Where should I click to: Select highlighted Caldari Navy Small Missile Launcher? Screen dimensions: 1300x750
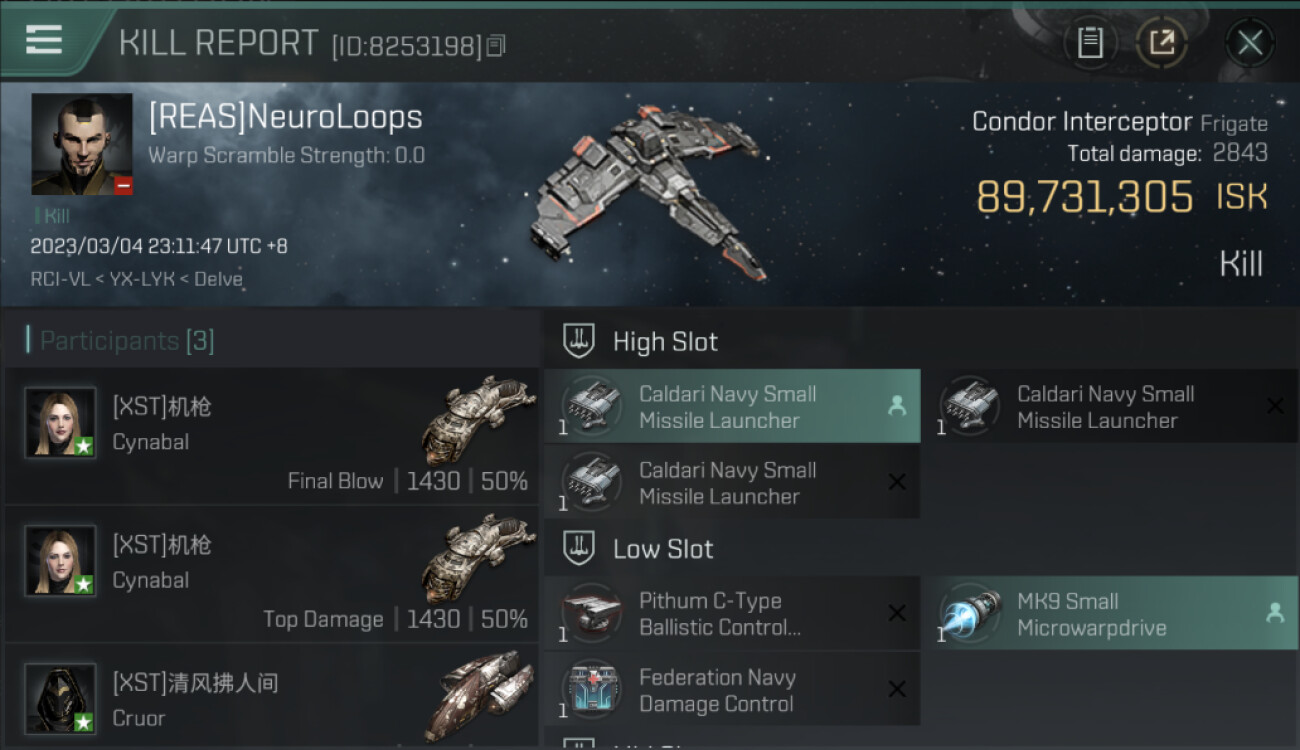click(x=732, y=406)
